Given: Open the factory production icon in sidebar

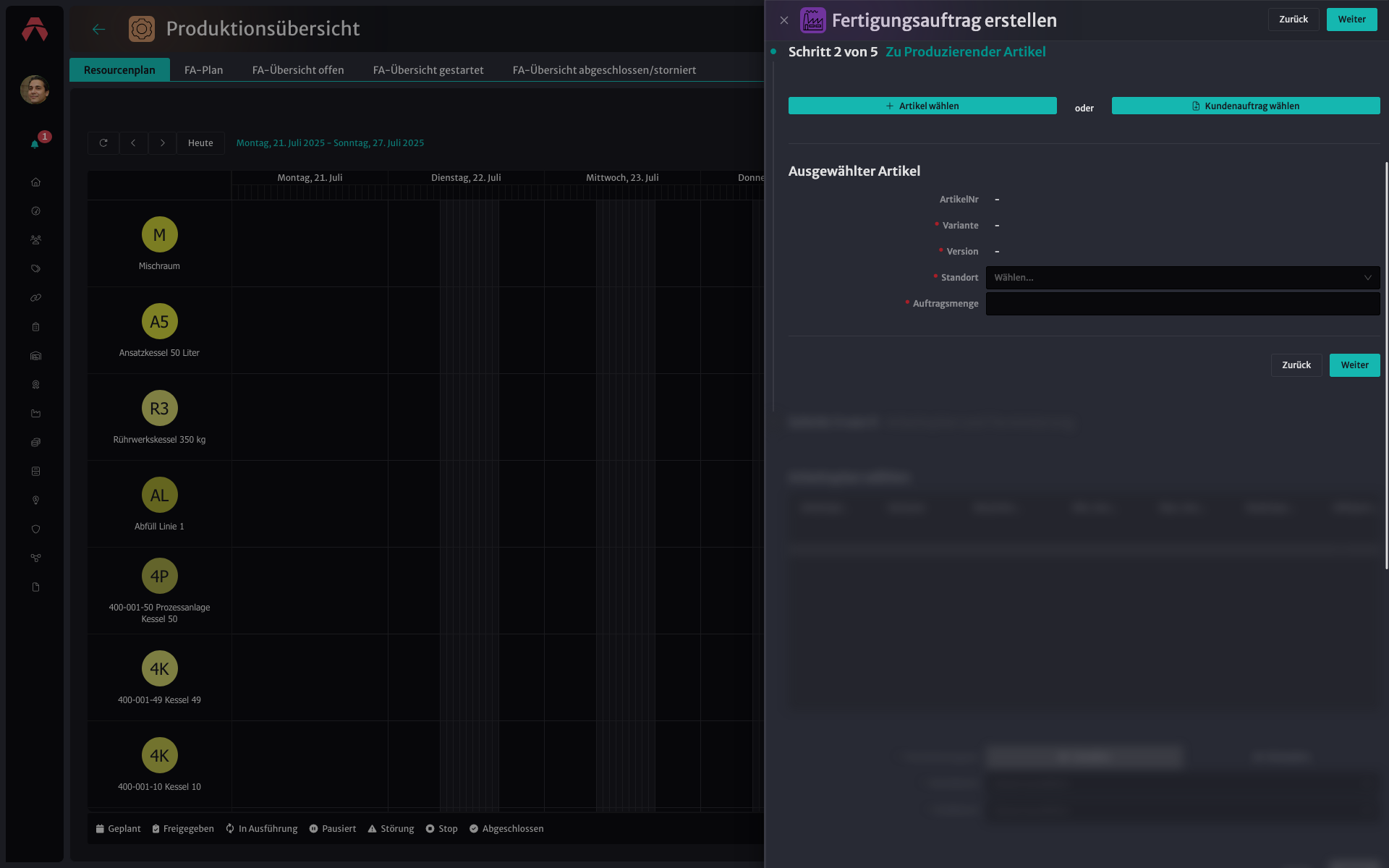Looking at the screenshot, I should pyautogui.click(x=35, y=414).
